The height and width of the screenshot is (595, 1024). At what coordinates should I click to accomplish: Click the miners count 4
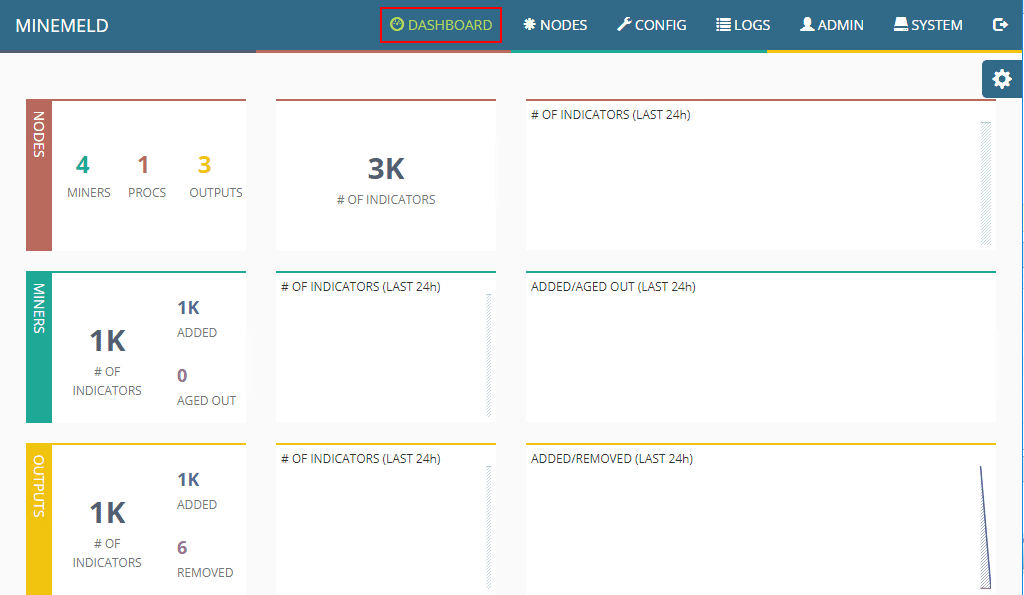tap(82, 165)
